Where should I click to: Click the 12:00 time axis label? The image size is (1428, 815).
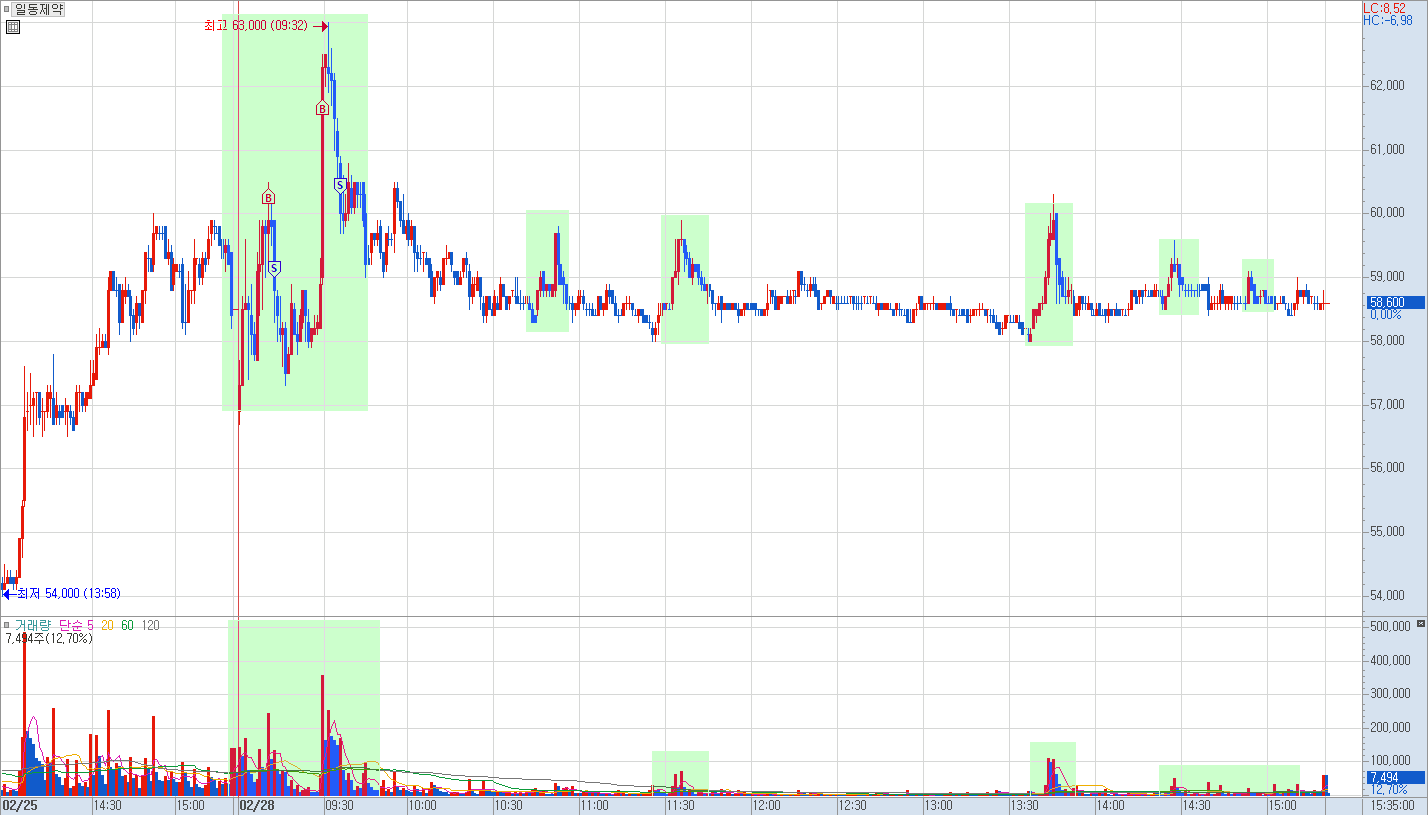[x=766, y=805]
